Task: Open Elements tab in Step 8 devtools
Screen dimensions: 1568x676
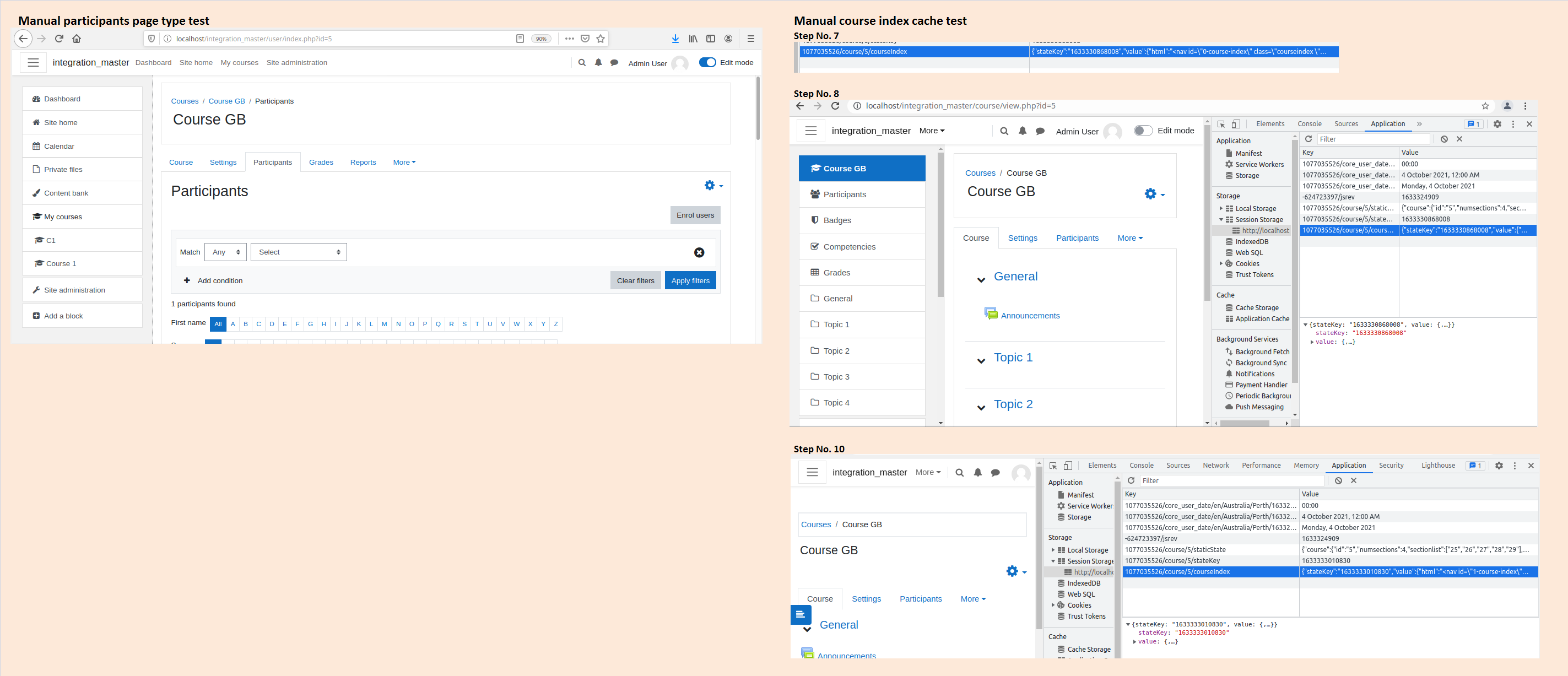Action: (x=1270, y=123)
